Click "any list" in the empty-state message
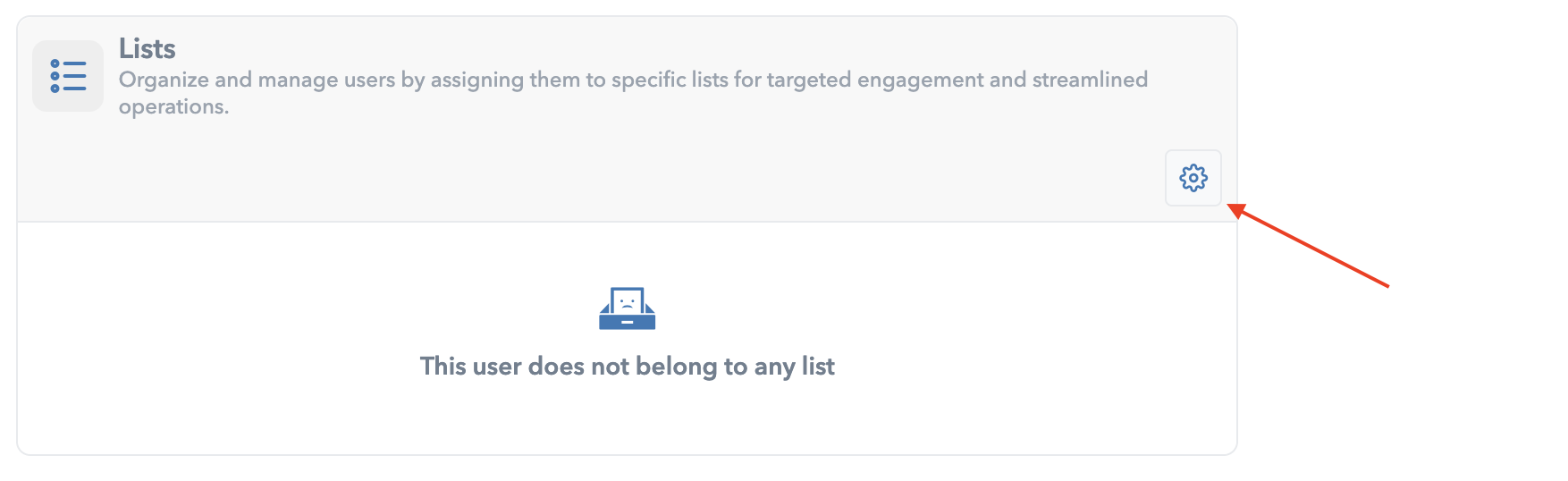 (x=794, y=367)
